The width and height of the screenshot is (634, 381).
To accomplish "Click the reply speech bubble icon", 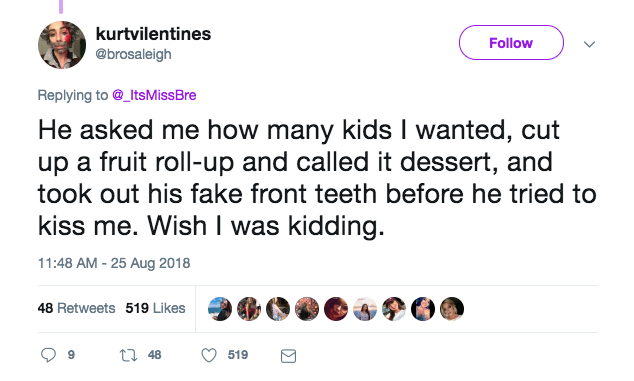I will [49, 355].
